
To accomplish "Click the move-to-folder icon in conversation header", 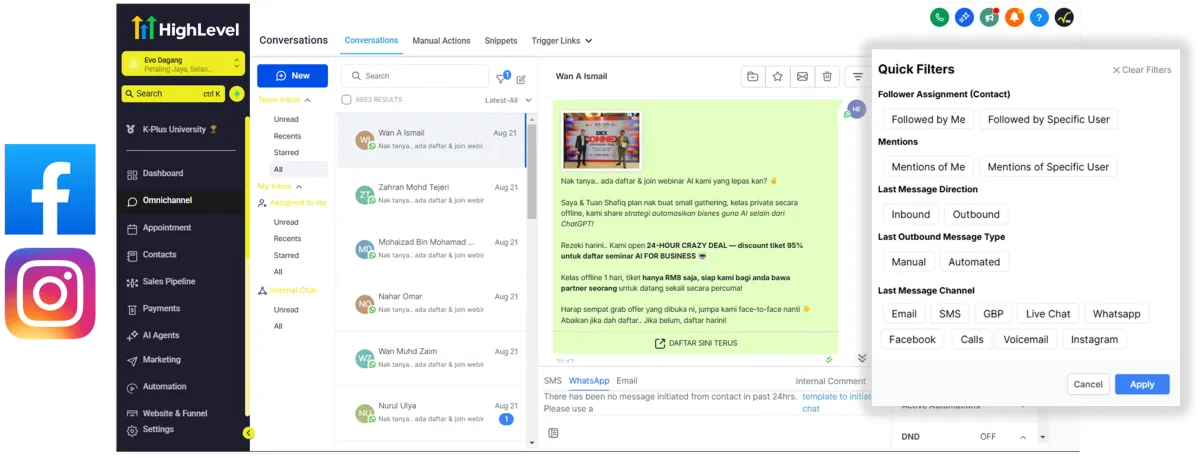I will [752, 76].
